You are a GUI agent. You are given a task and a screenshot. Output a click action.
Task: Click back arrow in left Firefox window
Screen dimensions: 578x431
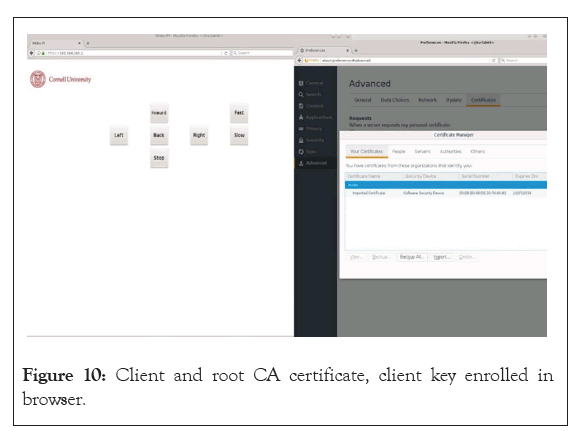point(32,53)
